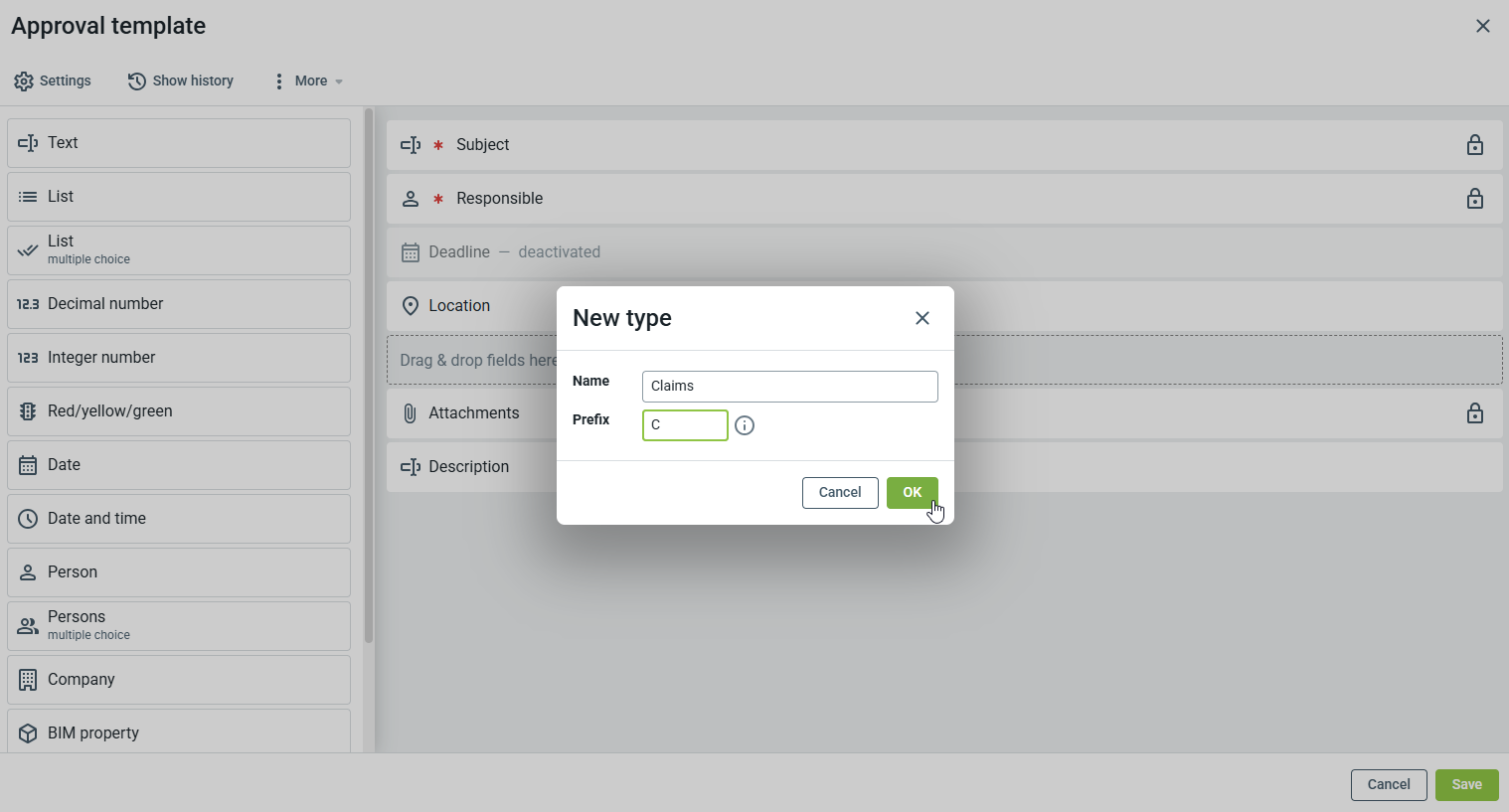The height and width of the screenshot is (812, 1509).
Task: Click OK in New type dialog
Action: click(x=912, y=493)
